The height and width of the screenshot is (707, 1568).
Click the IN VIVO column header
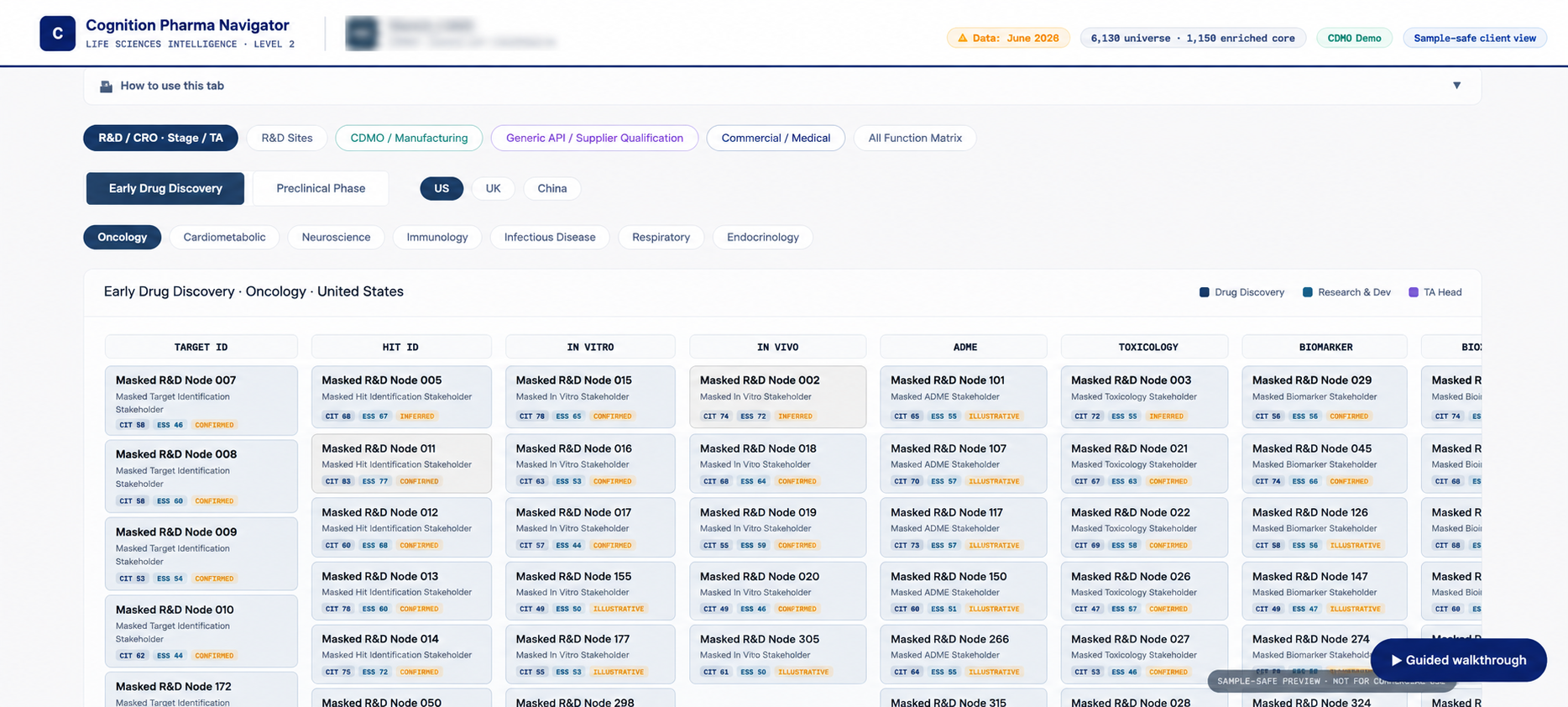tap(777, 347)
